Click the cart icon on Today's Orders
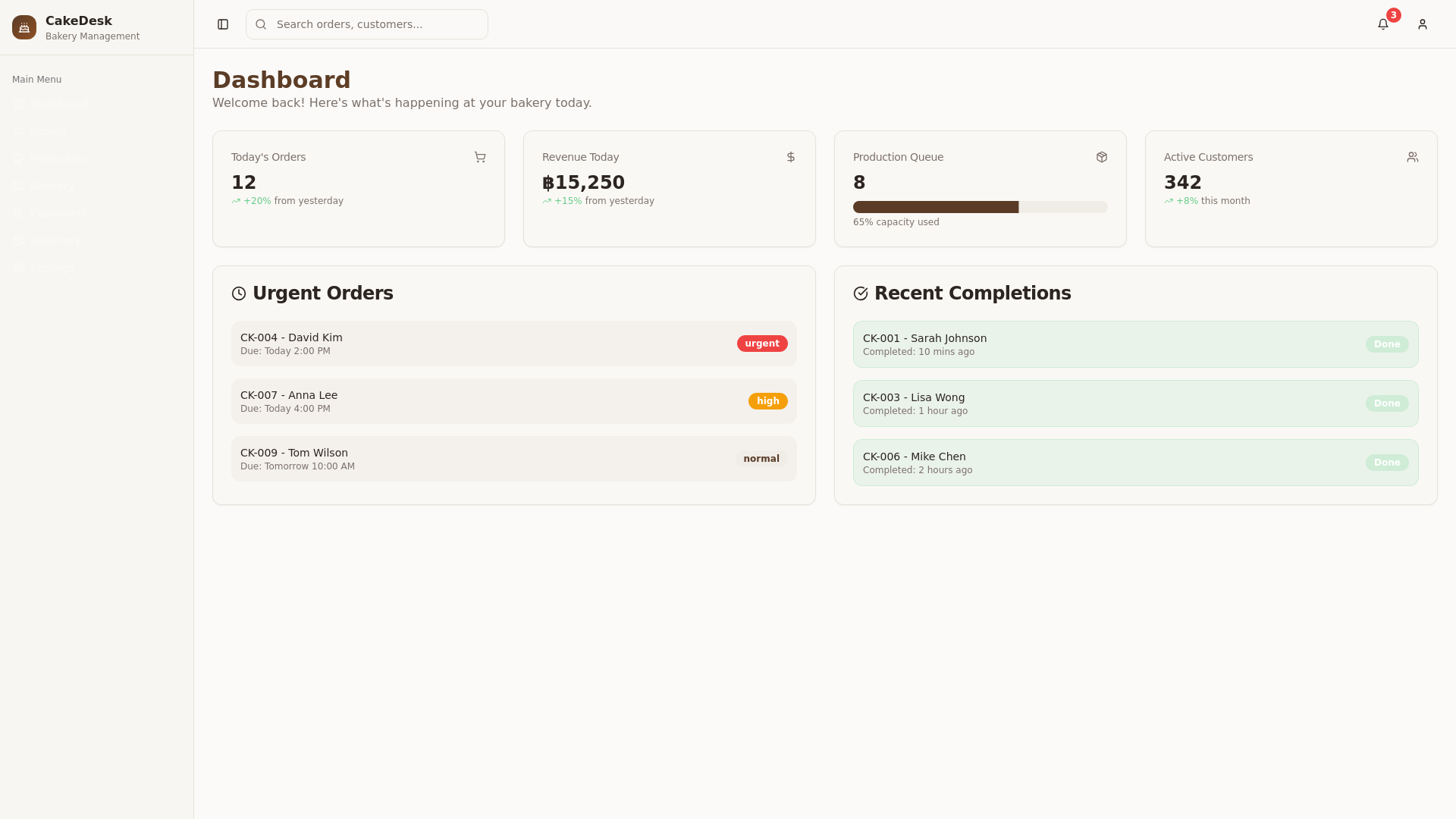This screenshot has height=819, width=1456. (480, 157)
